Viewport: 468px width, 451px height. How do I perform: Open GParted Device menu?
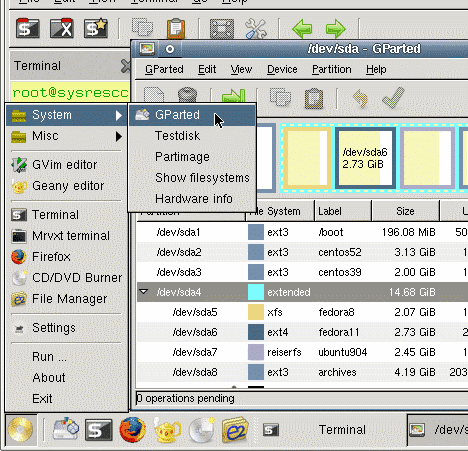tap(282, 69)
